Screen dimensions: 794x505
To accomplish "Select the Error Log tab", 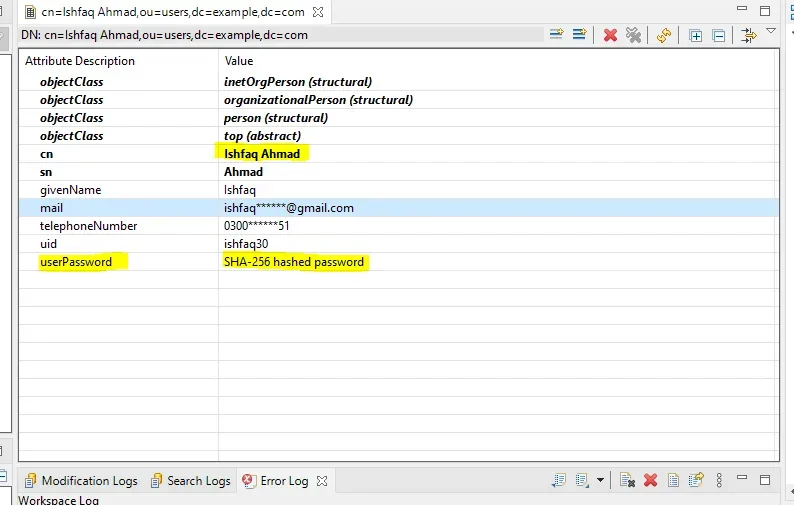I will click(276, 480).
